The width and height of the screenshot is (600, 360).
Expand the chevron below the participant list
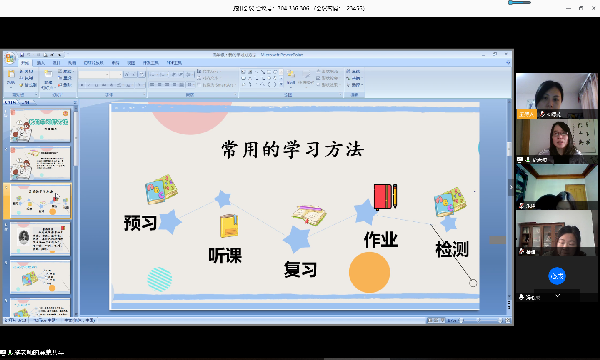click(558, 295)
